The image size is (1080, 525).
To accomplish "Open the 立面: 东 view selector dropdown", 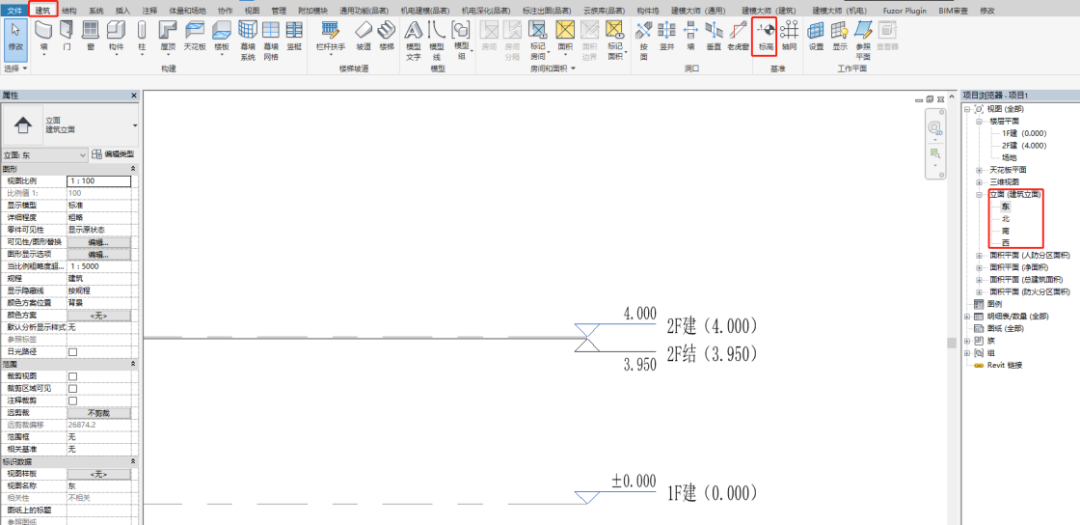I will 45,155.
